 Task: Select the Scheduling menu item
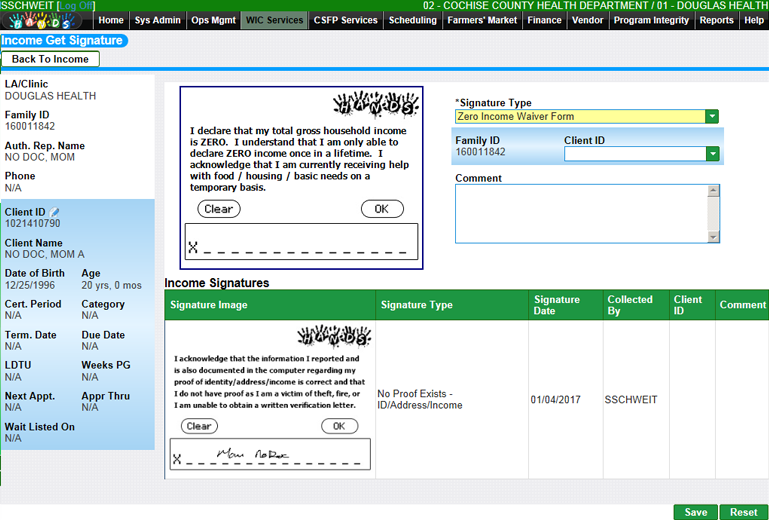(x=412, y=20)
